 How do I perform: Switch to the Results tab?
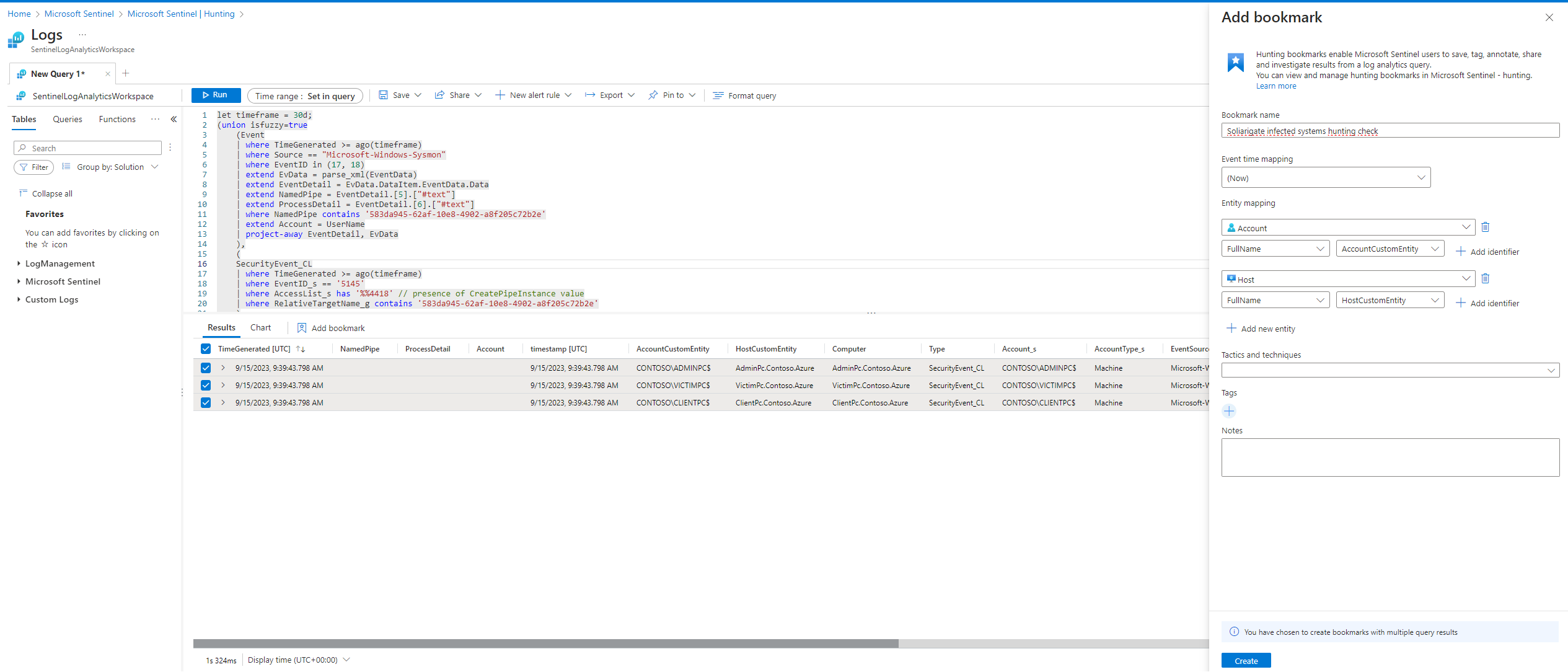click(221, 327)
